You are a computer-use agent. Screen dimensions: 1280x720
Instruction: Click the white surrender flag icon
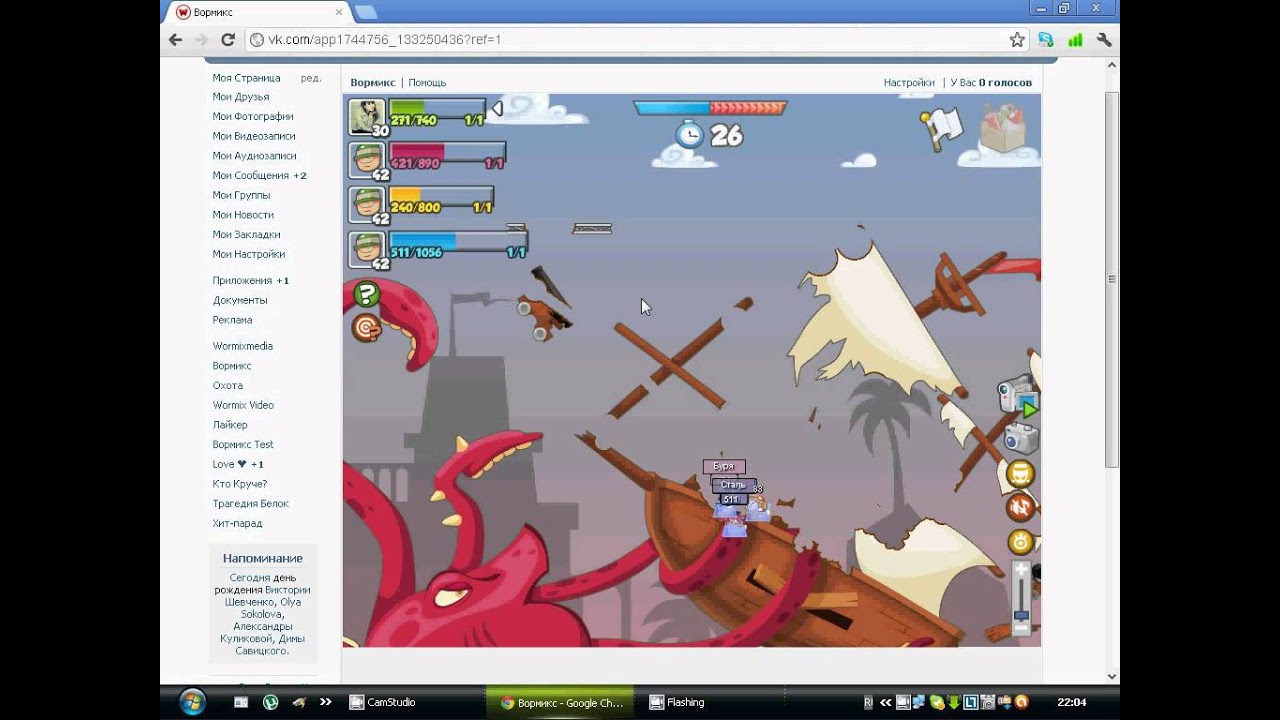[x=940, y=128]
